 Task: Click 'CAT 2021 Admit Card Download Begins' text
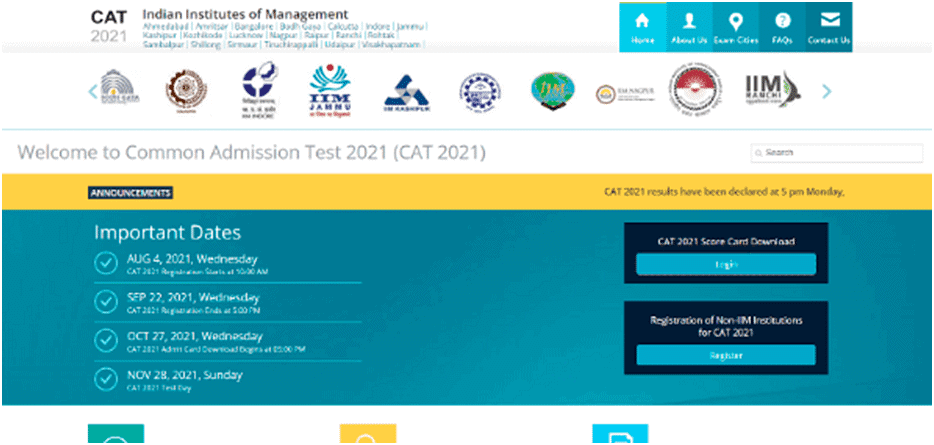(216, 349)
